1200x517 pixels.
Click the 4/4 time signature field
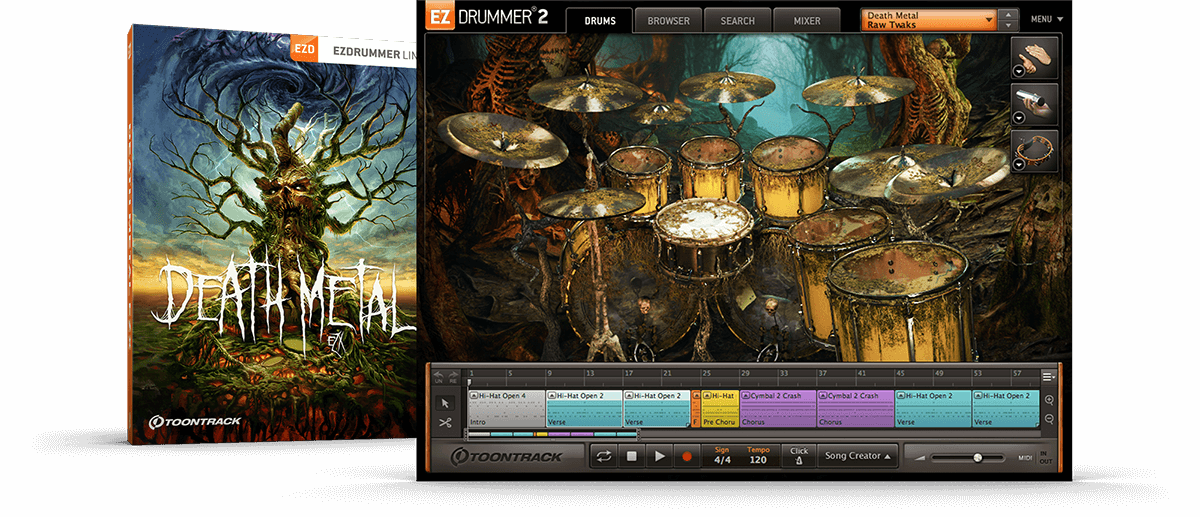722,456
